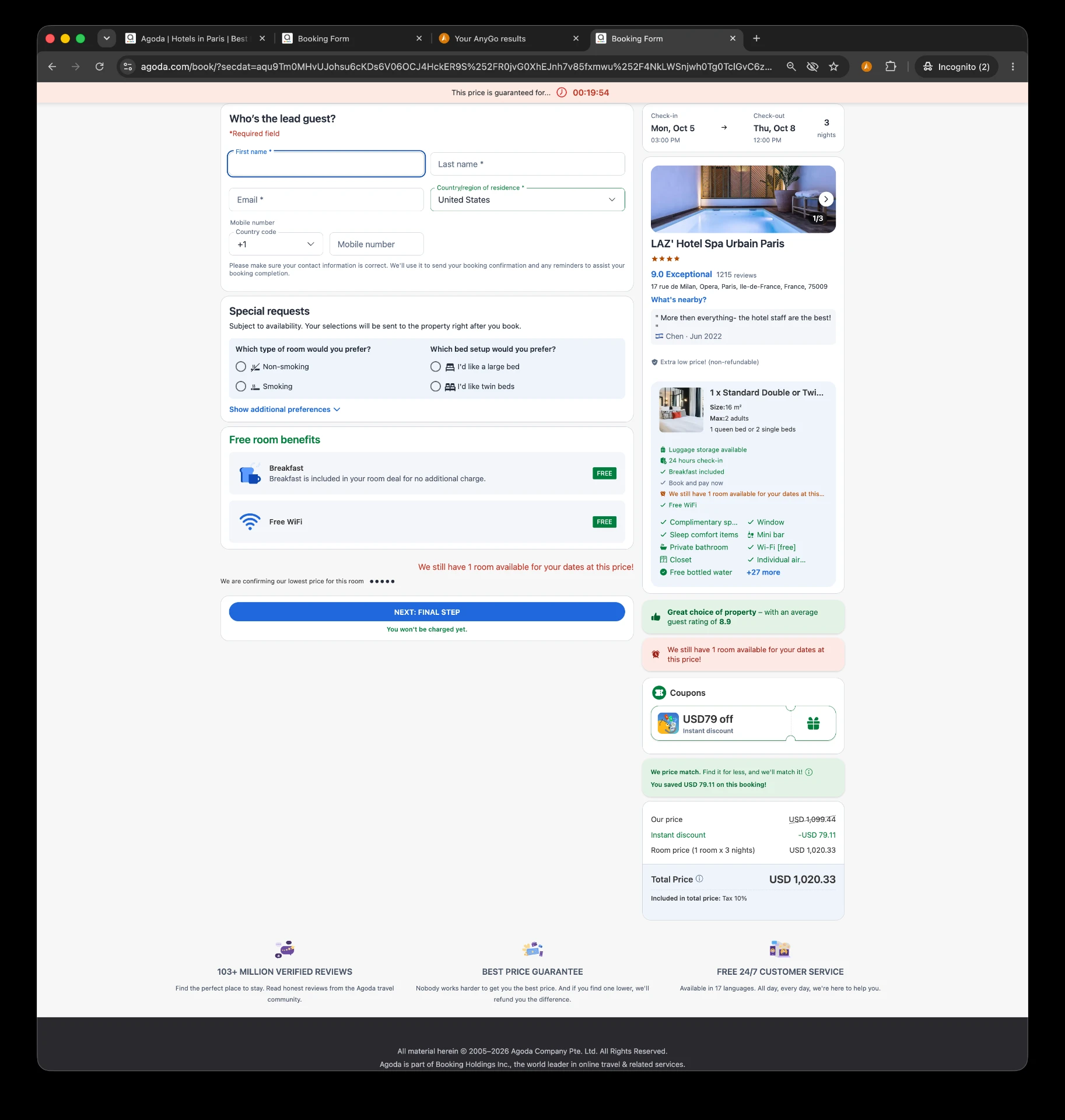Apply the USD79 off coupon
The height and width of the screenshot is (1120, 1065).
[x=743, y=723]
